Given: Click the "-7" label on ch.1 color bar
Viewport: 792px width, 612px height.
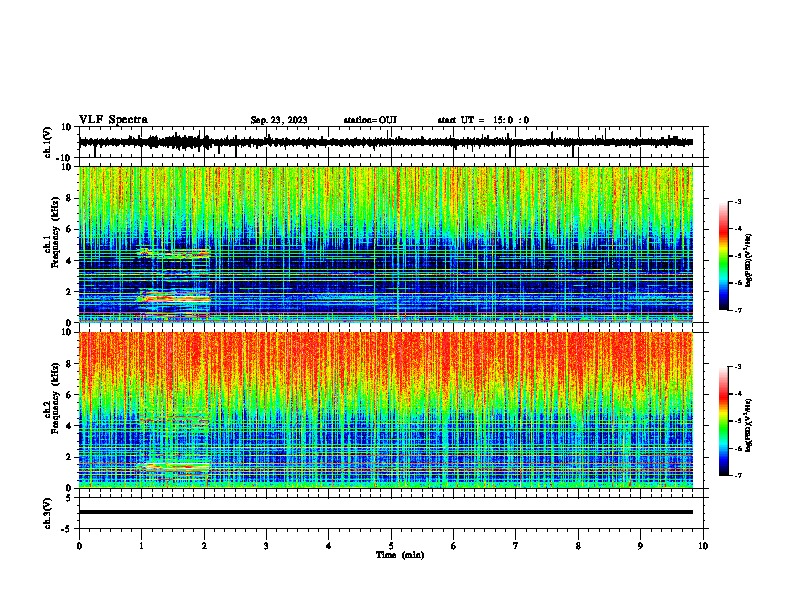Looking at the screenshot, I should tap(737, 310).
